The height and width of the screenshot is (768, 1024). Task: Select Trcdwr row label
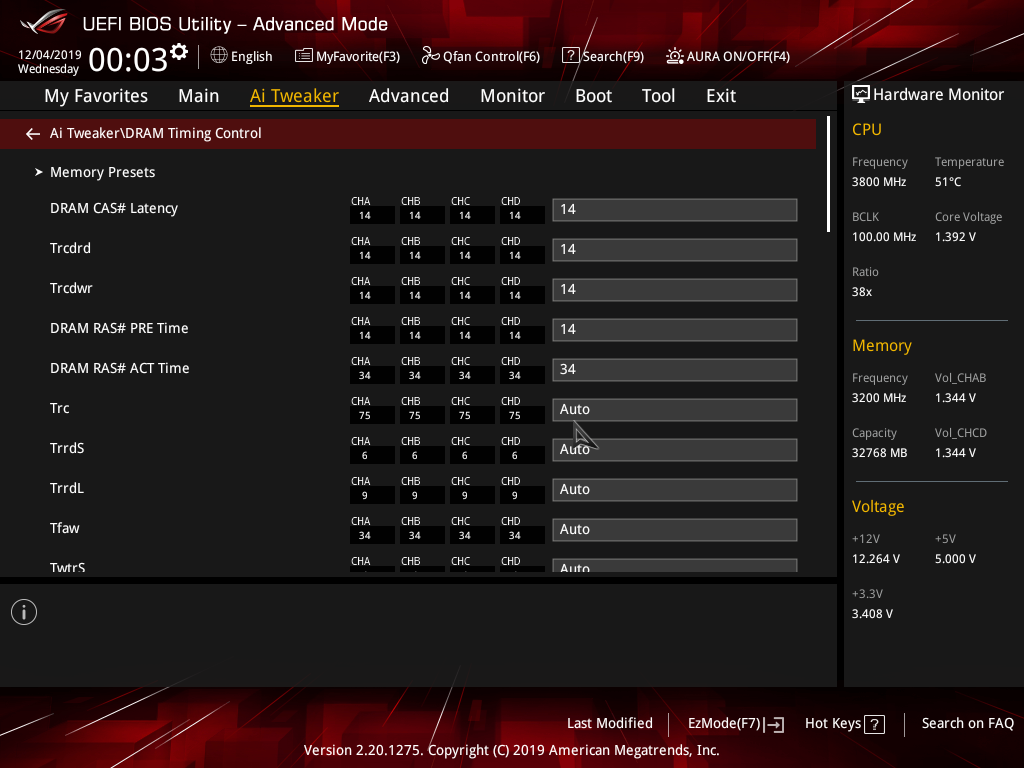pyautogui.click(x=71, y=288)
